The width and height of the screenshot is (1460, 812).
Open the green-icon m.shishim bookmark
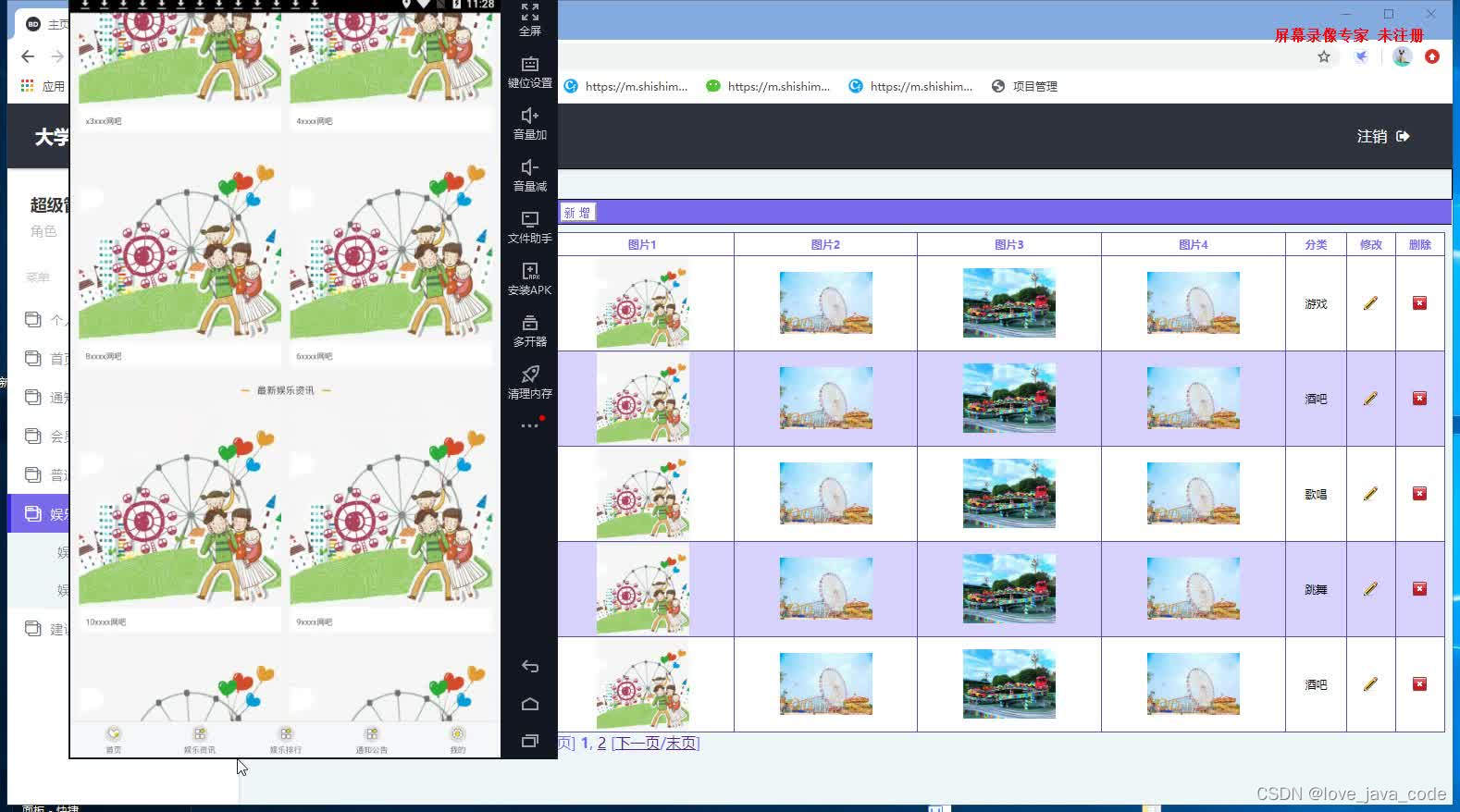click(768, 86)
